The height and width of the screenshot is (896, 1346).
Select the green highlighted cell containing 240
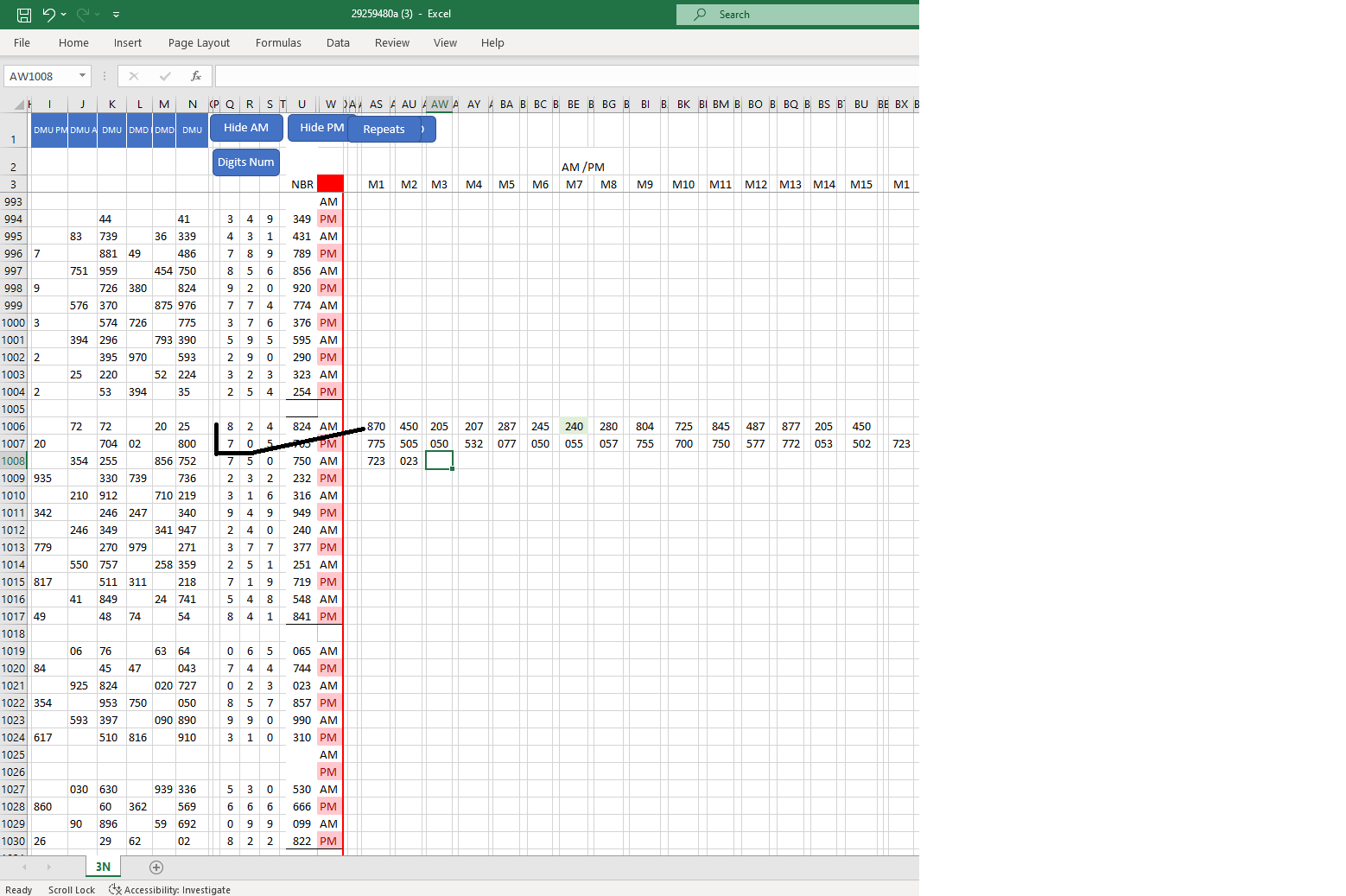pos(573,425)
